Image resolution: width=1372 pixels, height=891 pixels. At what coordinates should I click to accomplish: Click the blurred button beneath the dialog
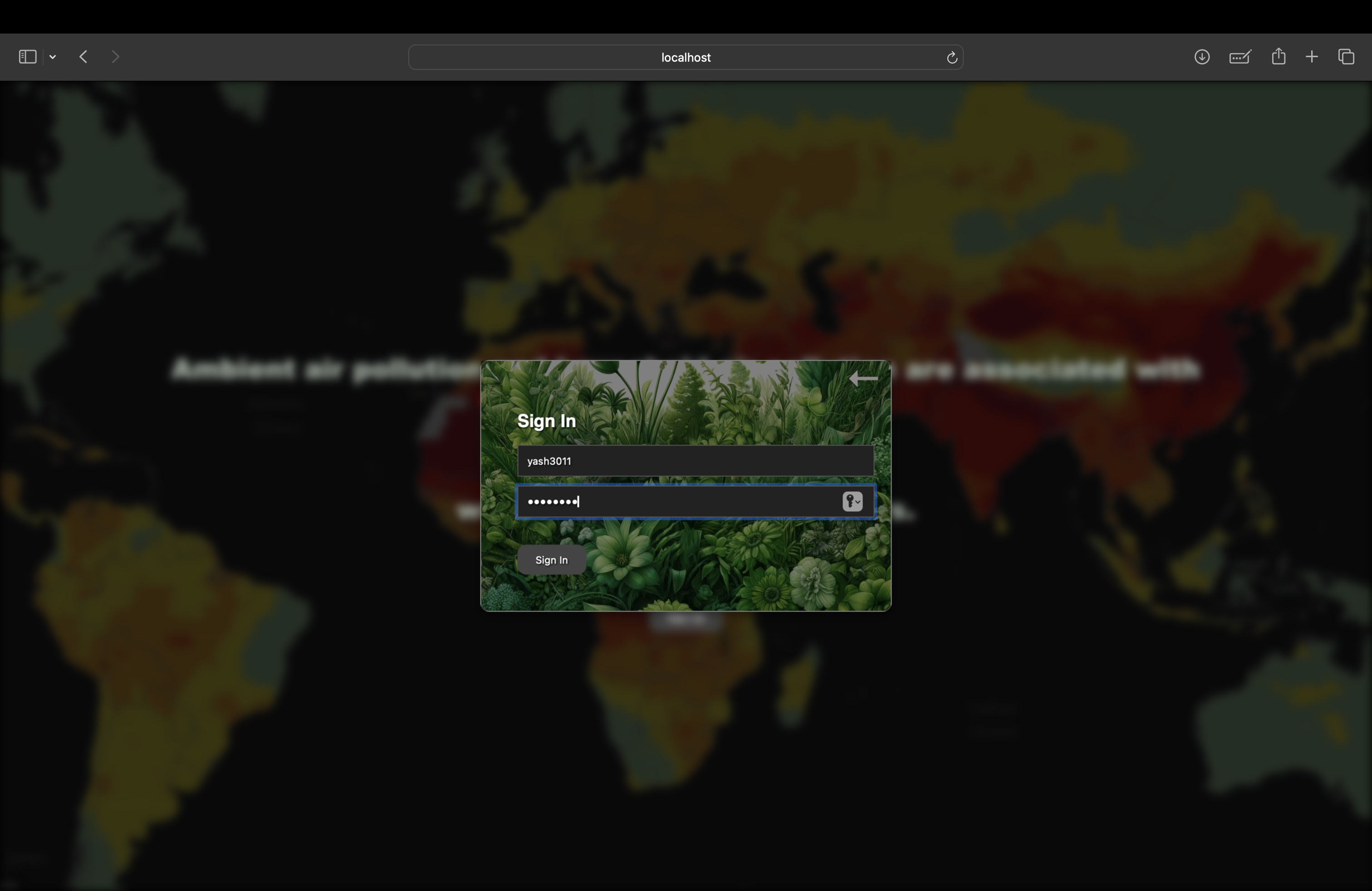pos(685,621)
